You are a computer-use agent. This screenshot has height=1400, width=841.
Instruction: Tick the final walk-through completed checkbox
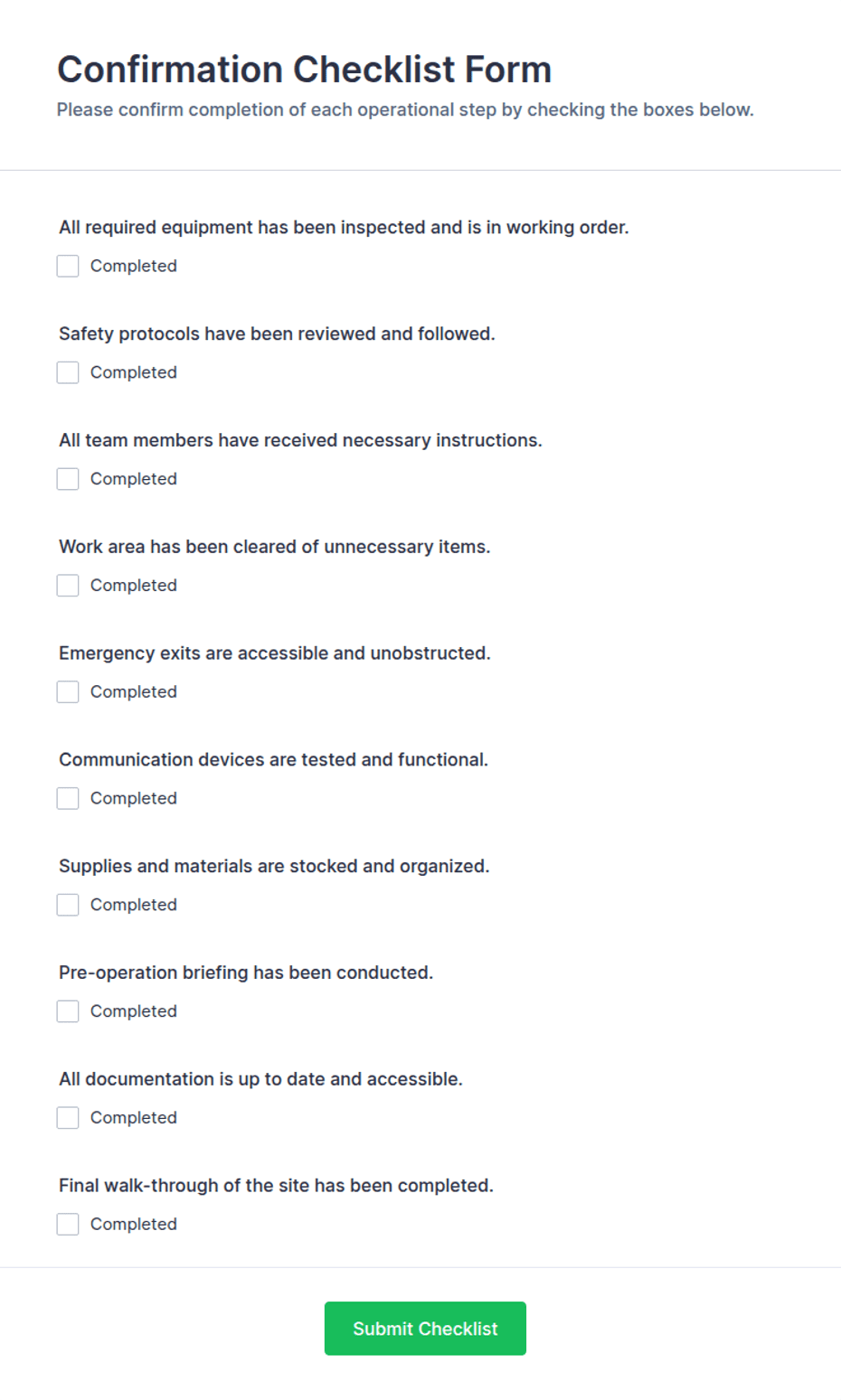pyautogui.click(x=68, y=1225)
